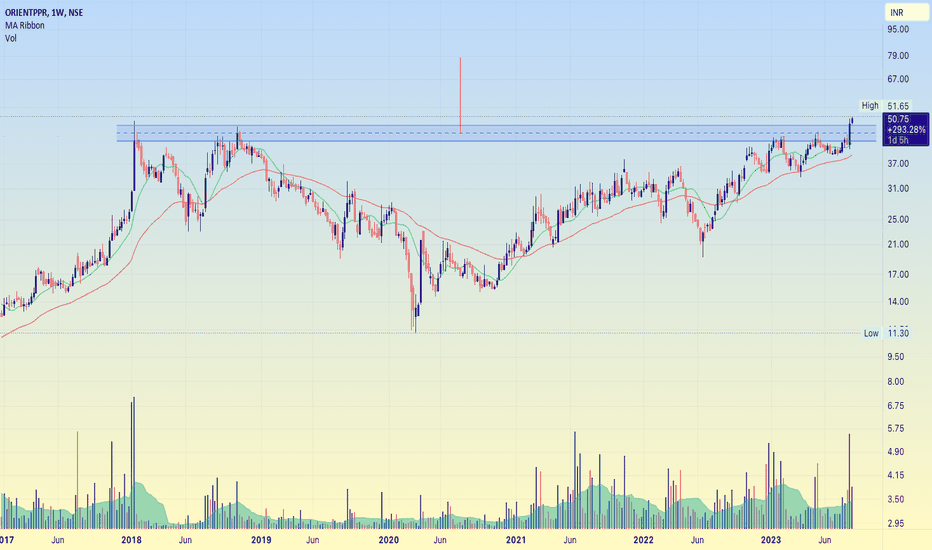Image resolution: width=932 pixels, height=550 pixels.
Task: Click the 31.00 price axis label
Action: pyautogui.click(x=898, y=188)
